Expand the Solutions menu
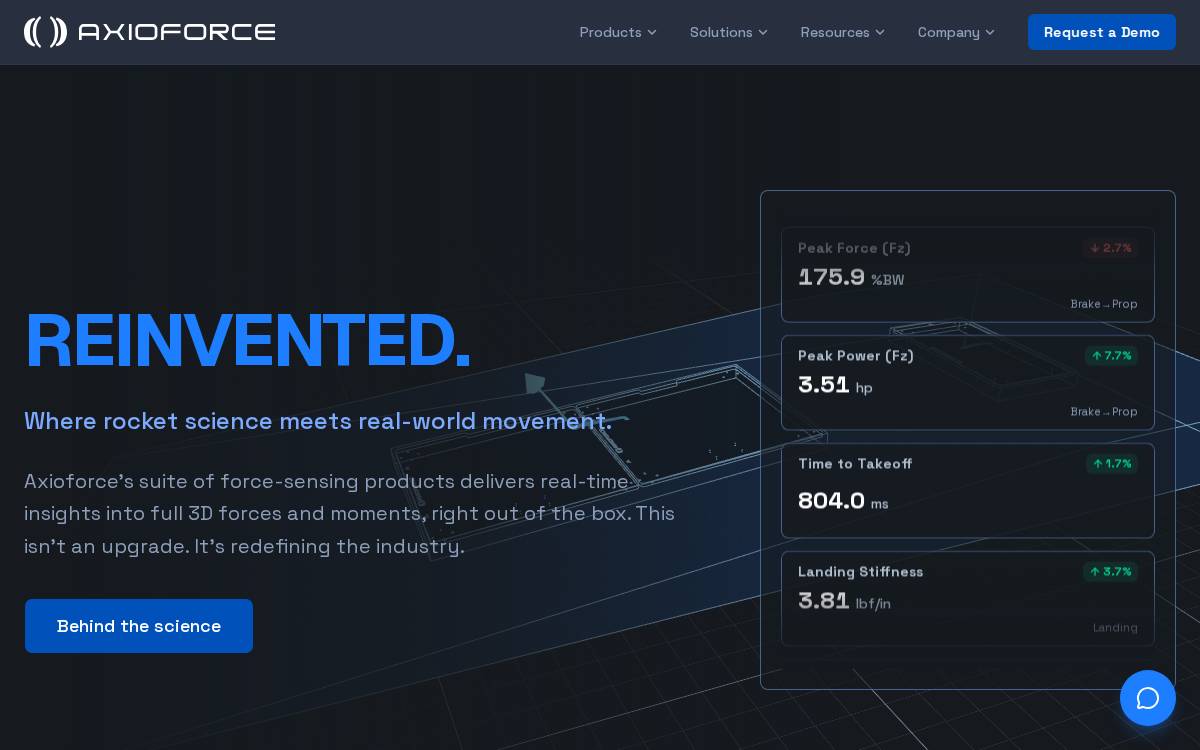The width and height of the screenshot is (1200, 750). [x=729, y=32]
